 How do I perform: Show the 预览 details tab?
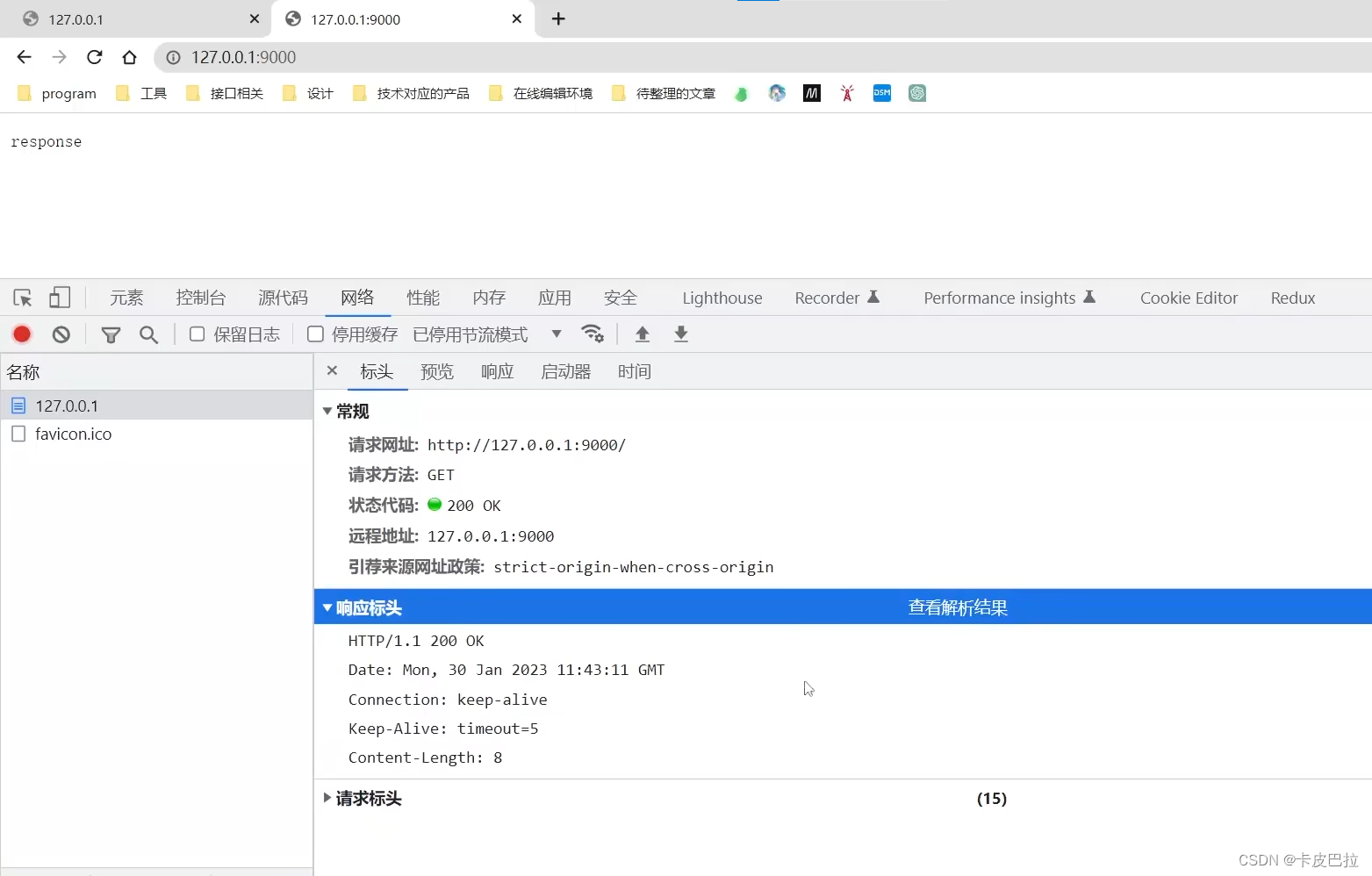437,371
